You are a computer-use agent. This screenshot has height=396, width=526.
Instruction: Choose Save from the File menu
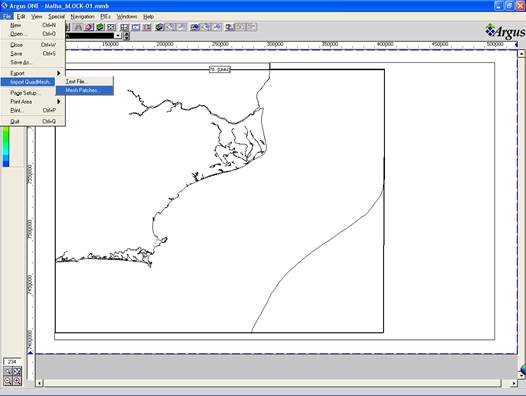(x=33, y=53)
